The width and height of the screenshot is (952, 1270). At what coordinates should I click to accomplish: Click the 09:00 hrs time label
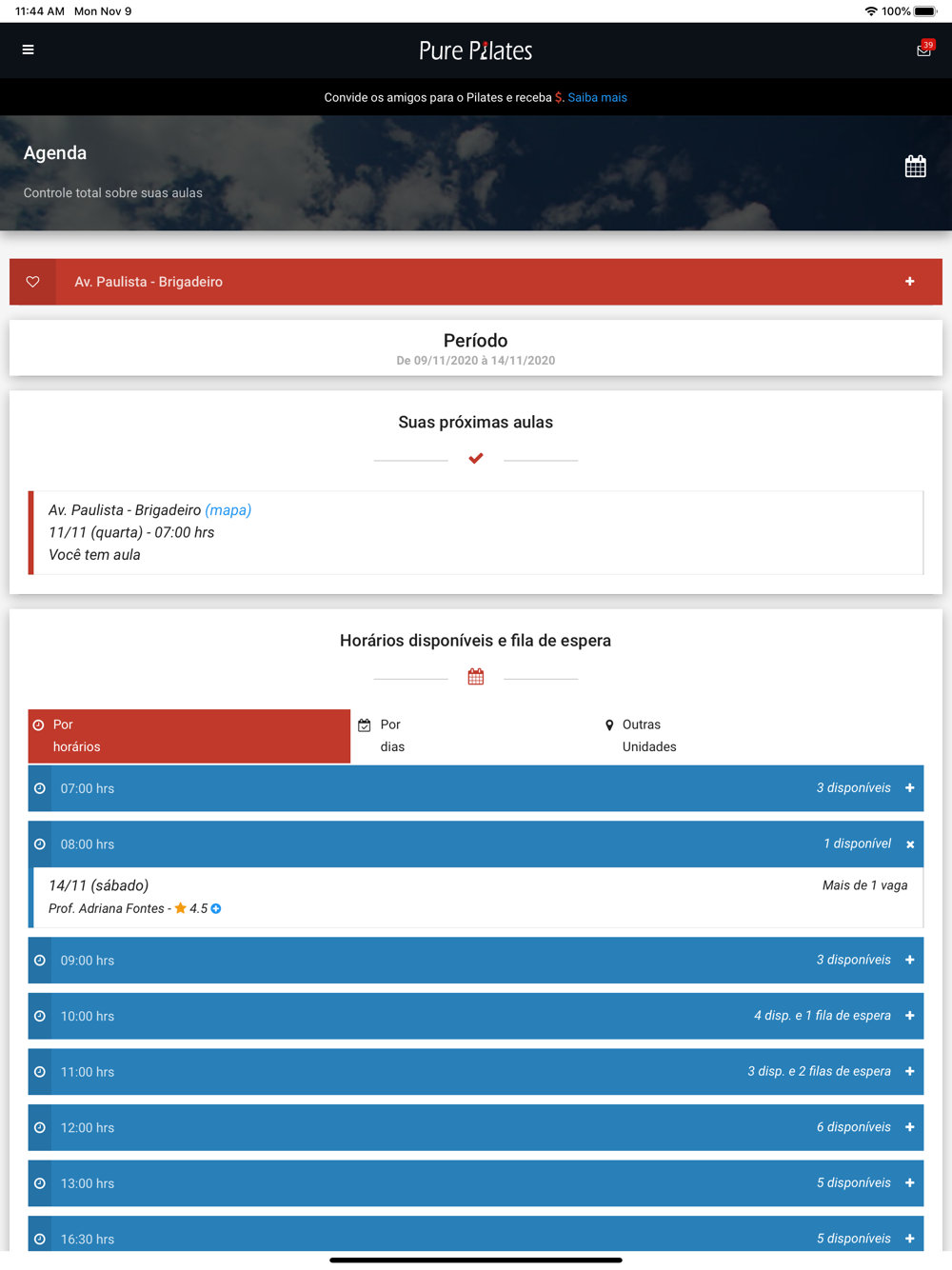tap(88, 961)
